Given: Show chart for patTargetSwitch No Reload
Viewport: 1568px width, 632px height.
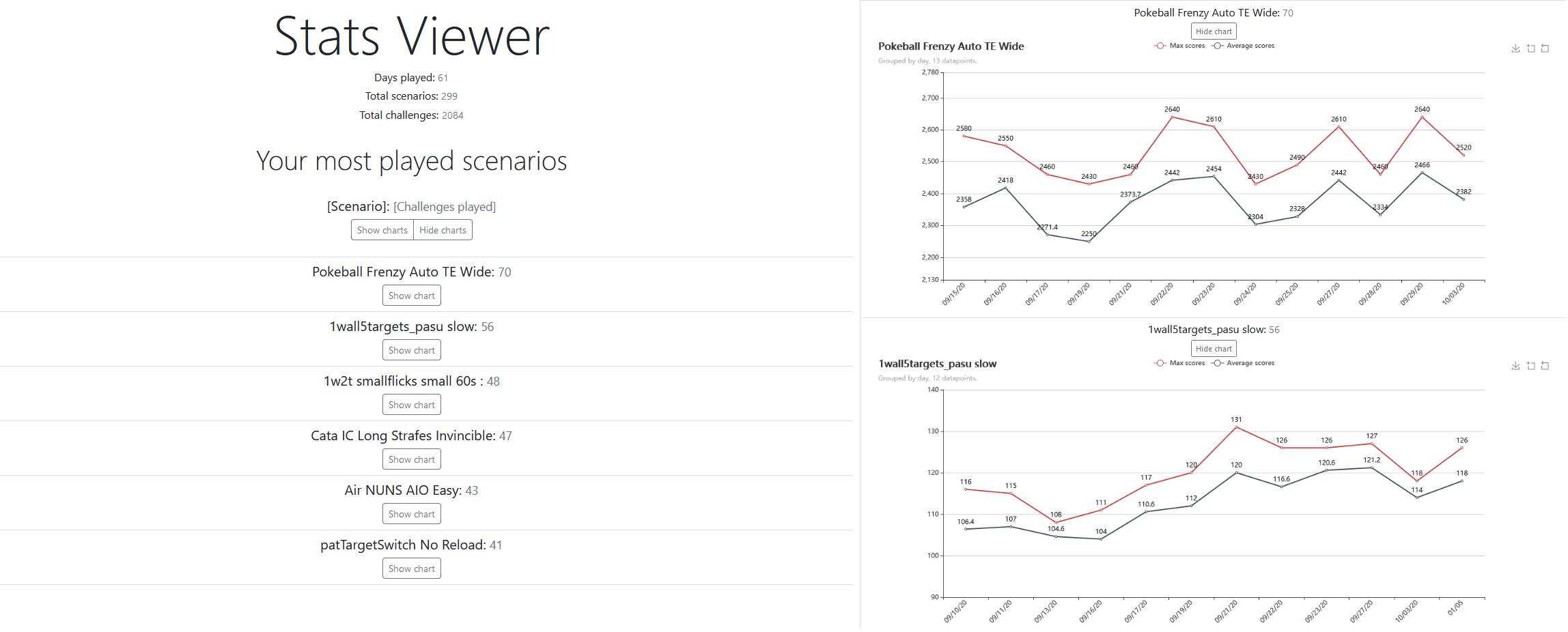Looking at the screenshot, I should 411,568.
